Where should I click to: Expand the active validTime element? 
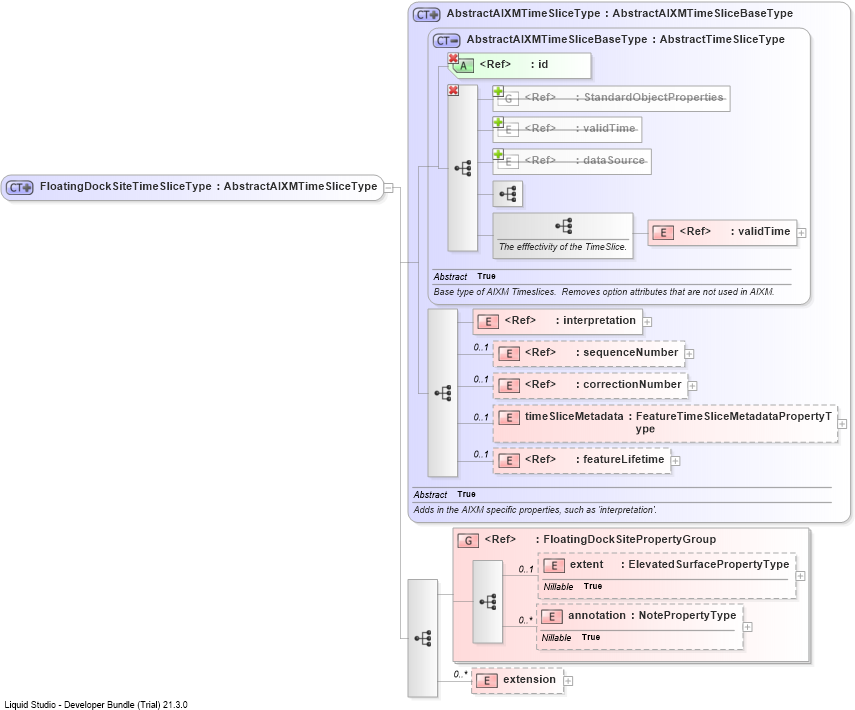(802, 233)
